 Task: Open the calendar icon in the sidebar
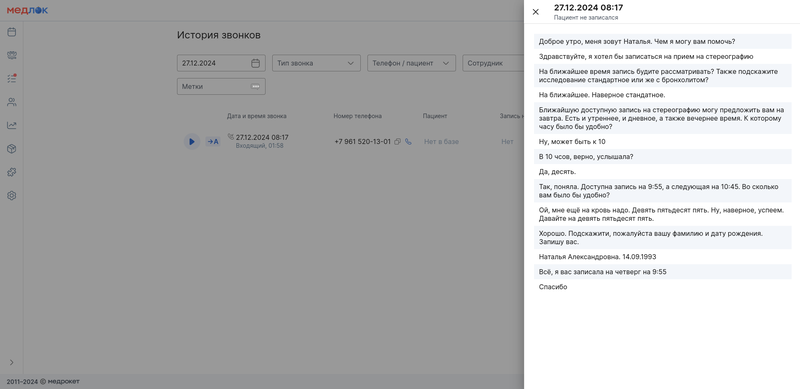point(12,32)
